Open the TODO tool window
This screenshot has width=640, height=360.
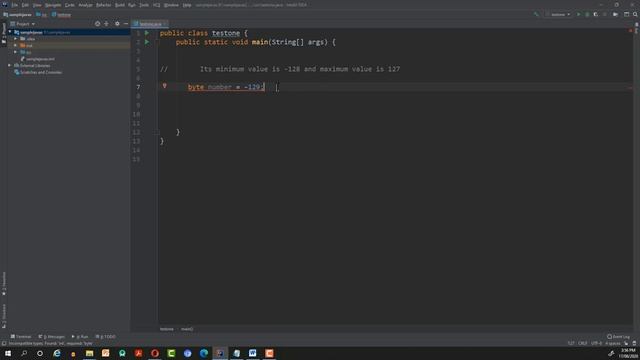coord(105,337)
